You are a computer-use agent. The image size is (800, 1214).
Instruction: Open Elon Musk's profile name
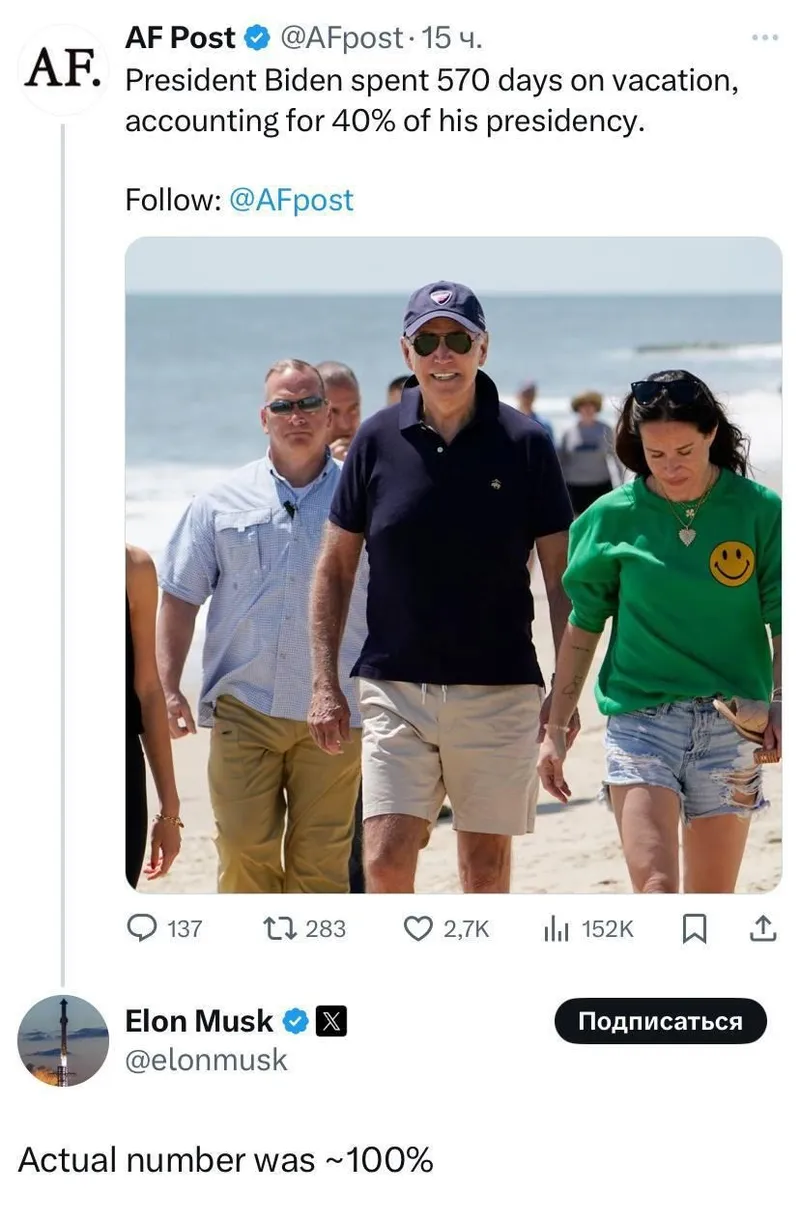tap(198, 1021)
